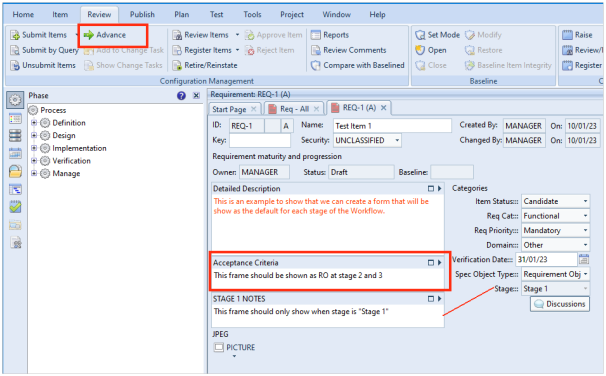
Task: Open the Req Priority Mandatory dropdown
Action: pos(585,231)
